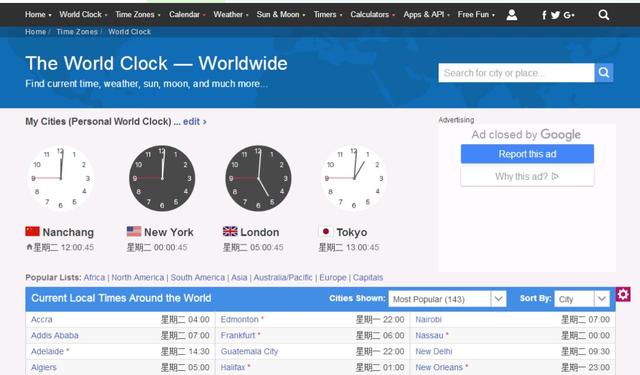Screen dimensions: 640x375
Task: Click blue search button beside city field
Action: (604, 73)
